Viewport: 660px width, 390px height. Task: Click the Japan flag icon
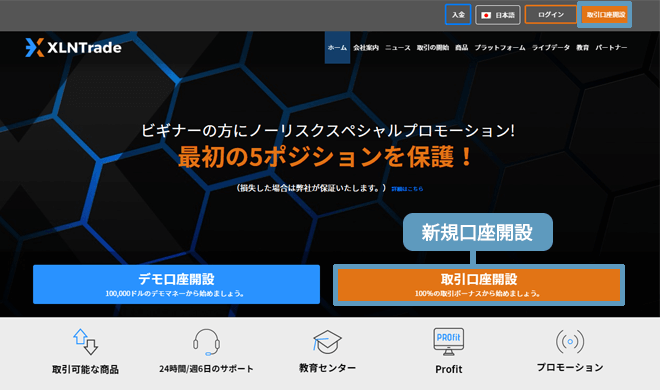click(x=486, y=15)
